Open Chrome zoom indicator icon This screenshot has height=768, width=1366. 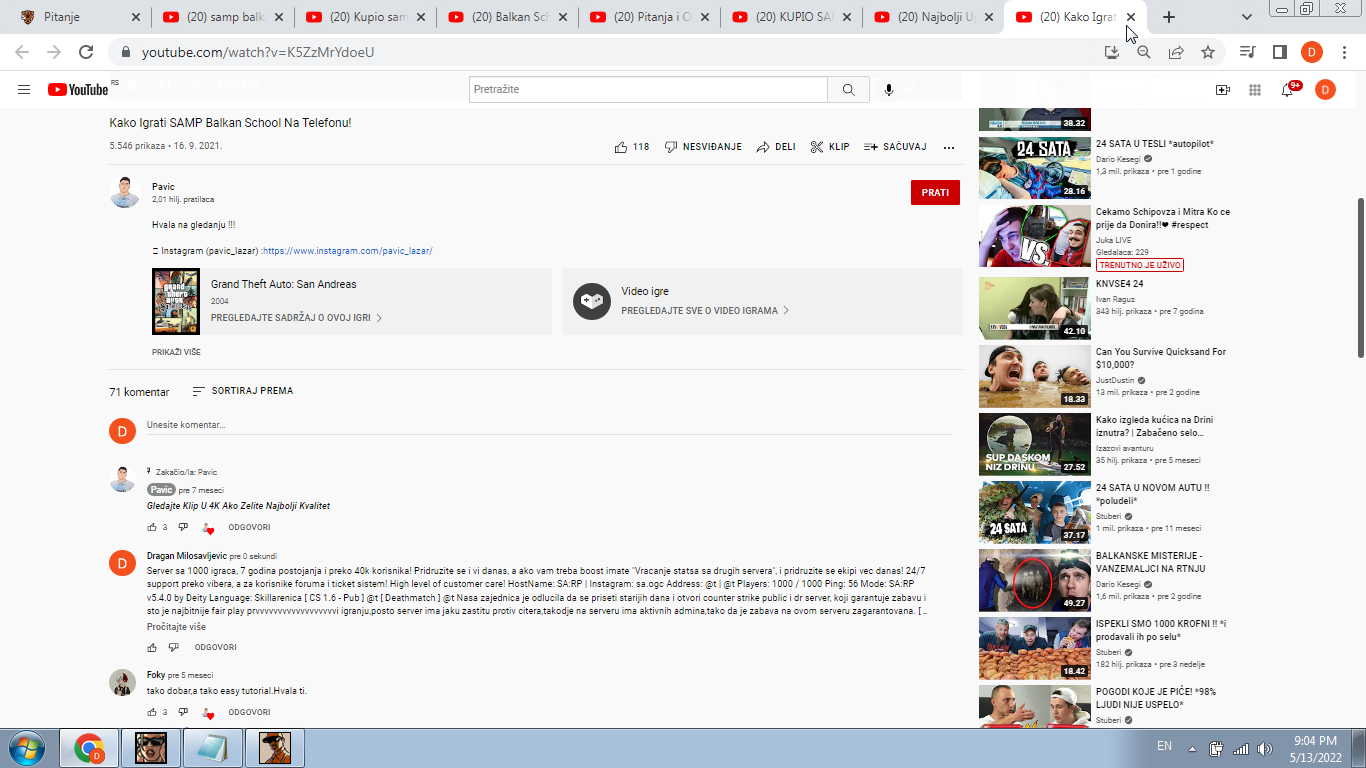click(x=1143, y=52)
